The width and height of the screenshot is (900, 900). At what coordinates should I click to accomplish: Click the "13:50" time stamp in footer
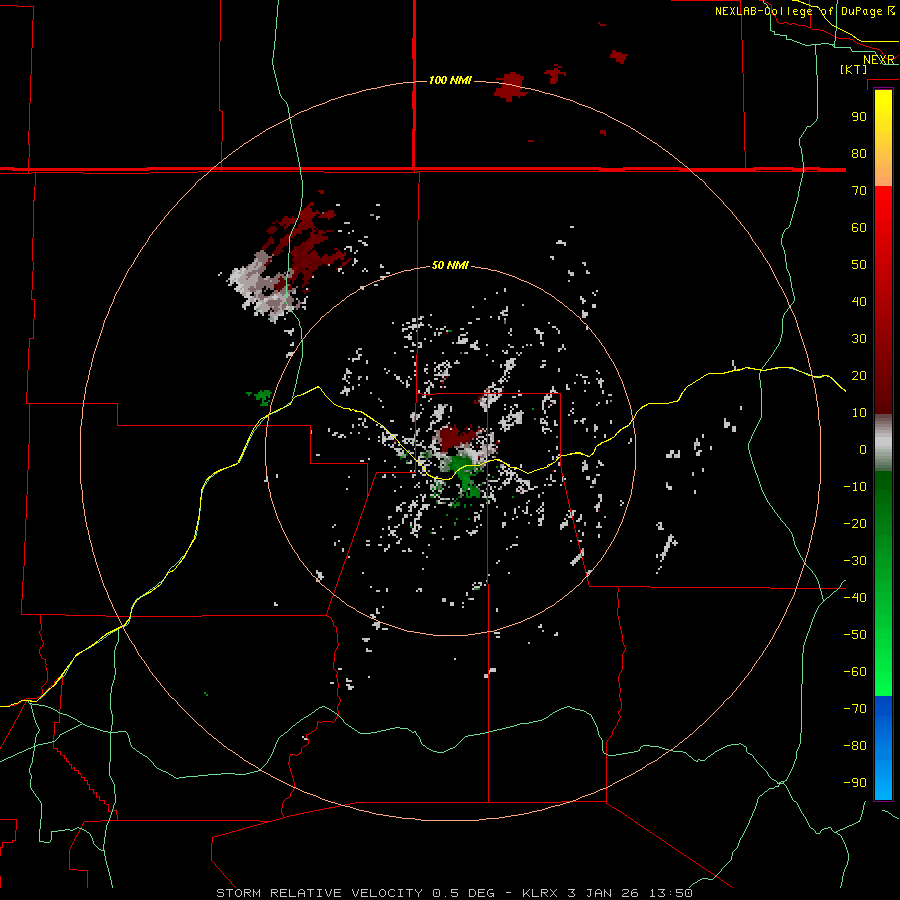point(670,893)
